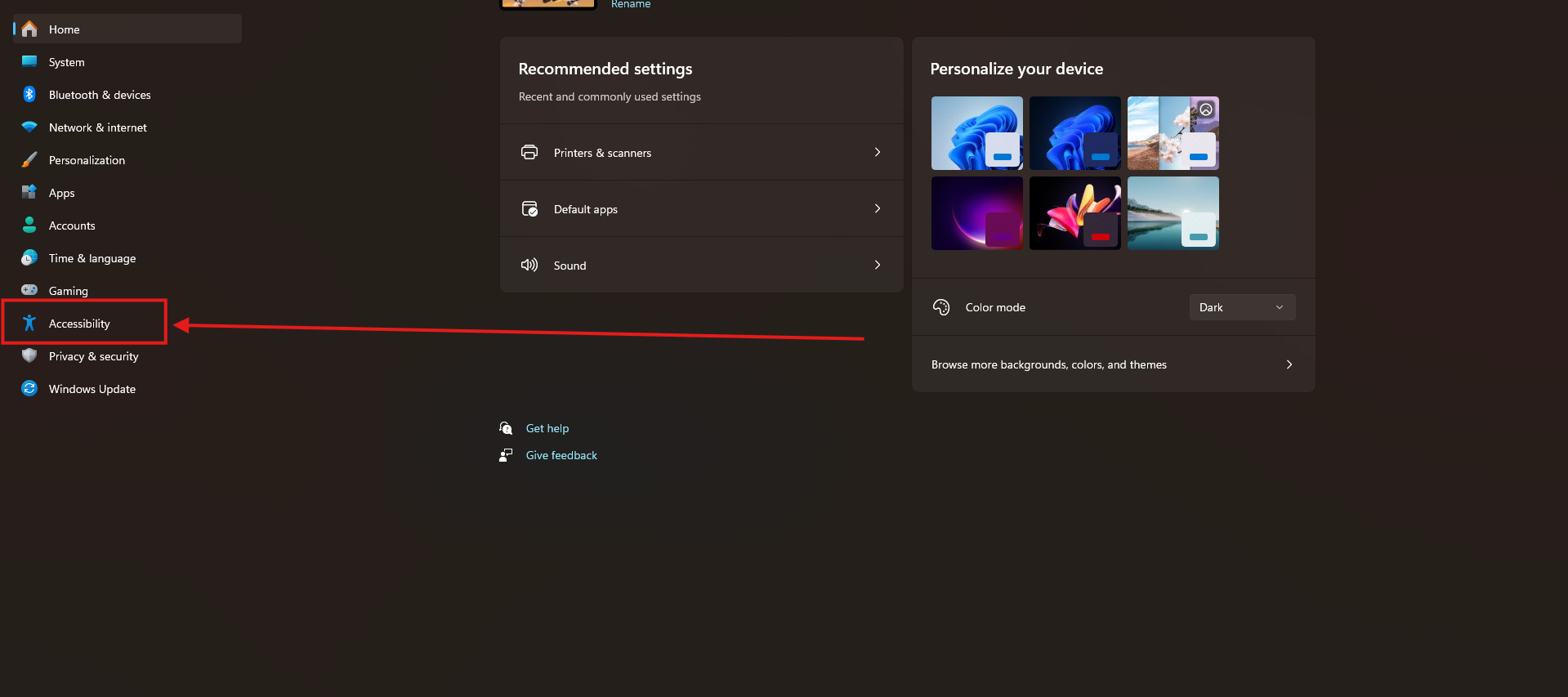1568x697 pixels.
Task: Open Bluetooth & devices settings
Action: (x=127, y=95)
